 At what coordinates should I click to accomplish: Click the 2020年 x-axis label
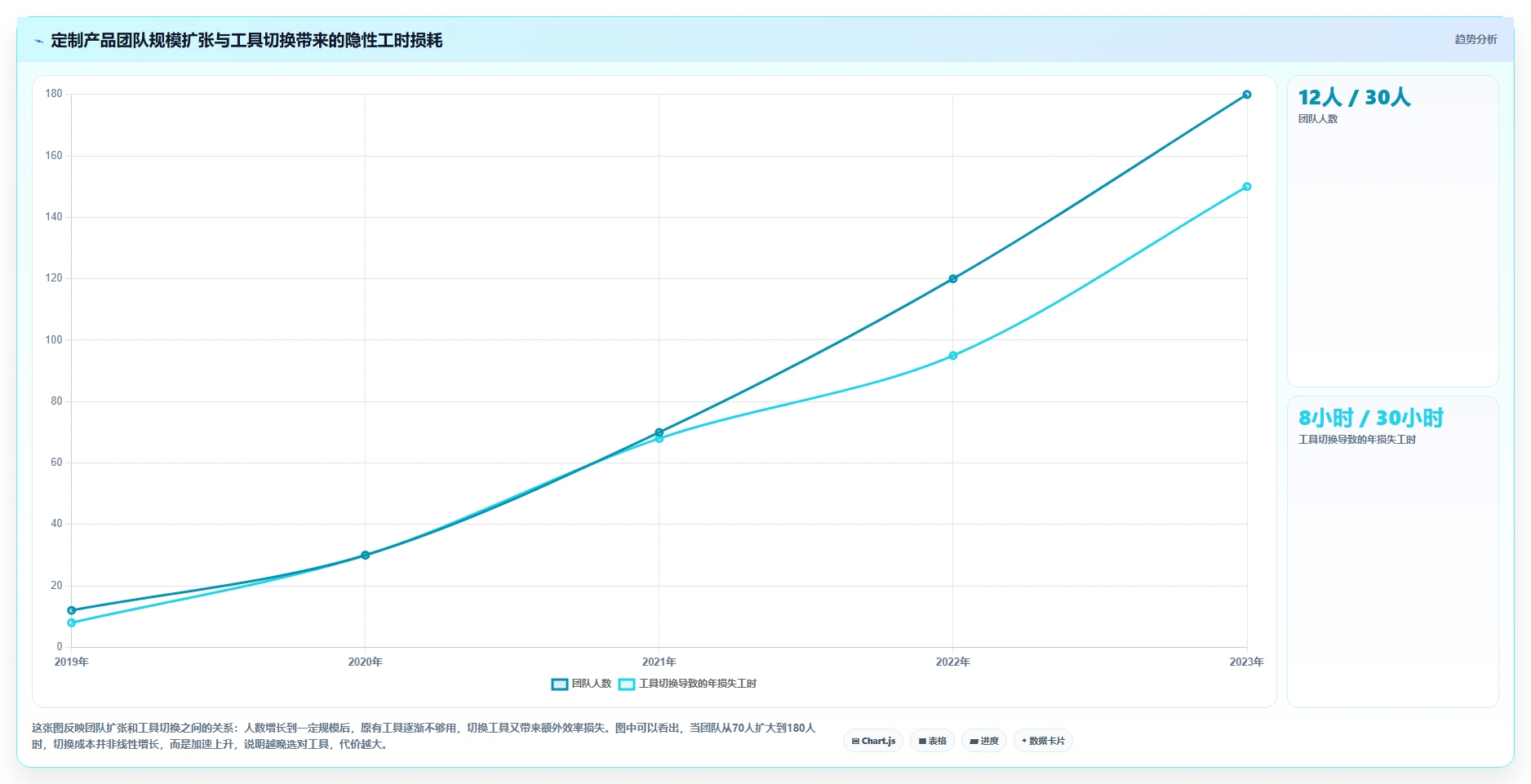(365, 662)
